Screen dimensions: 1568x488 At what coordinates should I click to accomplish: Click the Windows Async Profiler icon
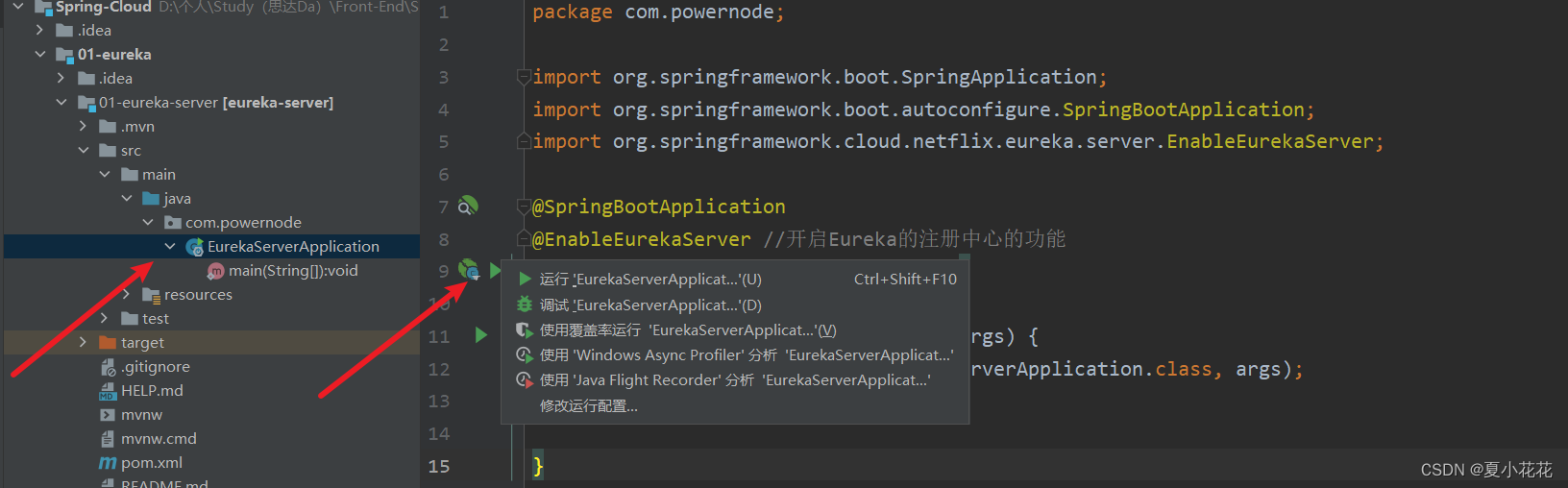click(x=525, y=354)
